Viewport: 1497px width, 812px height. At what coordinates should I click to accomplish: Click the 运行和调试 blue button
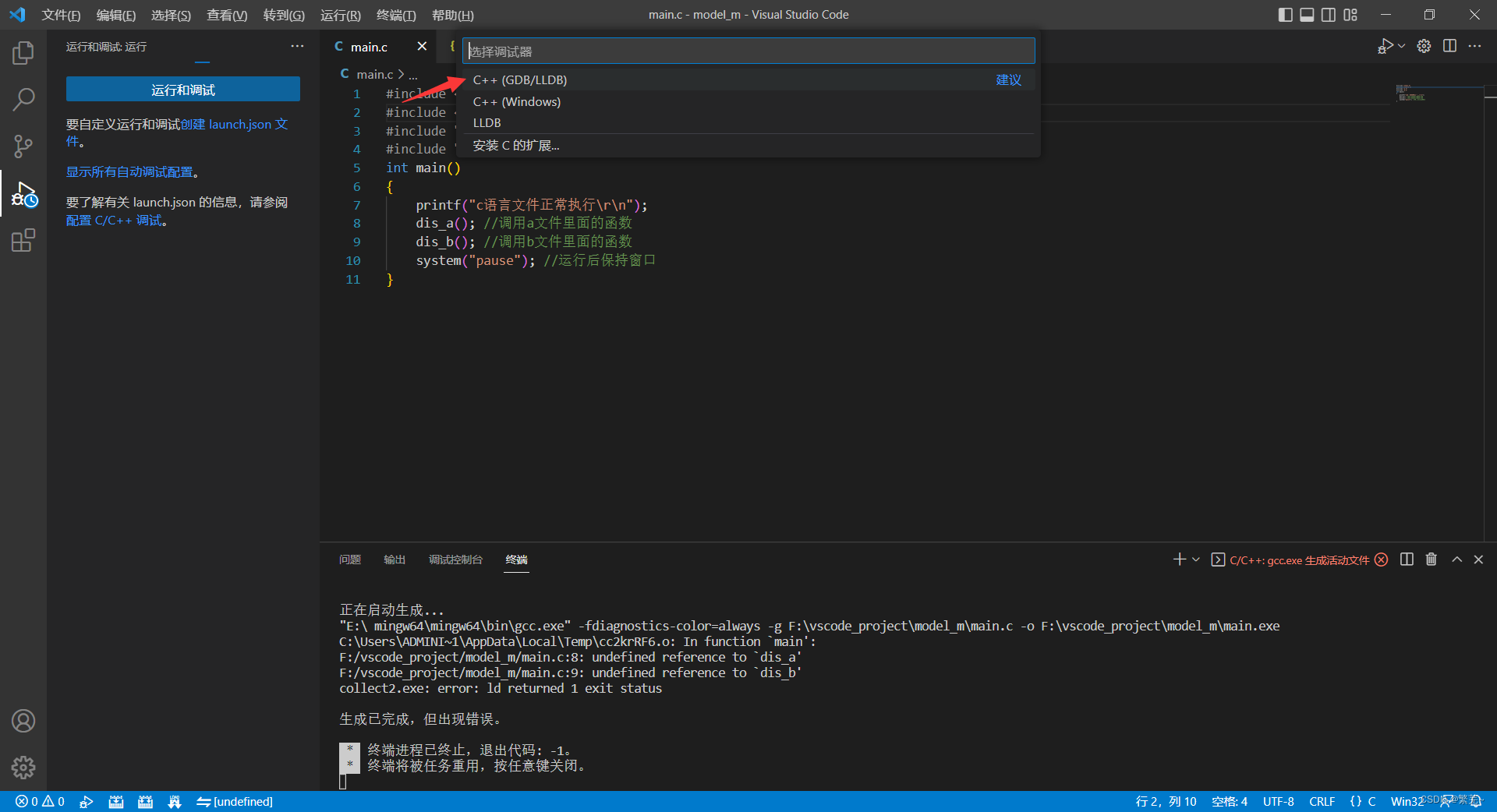point(183,90)
